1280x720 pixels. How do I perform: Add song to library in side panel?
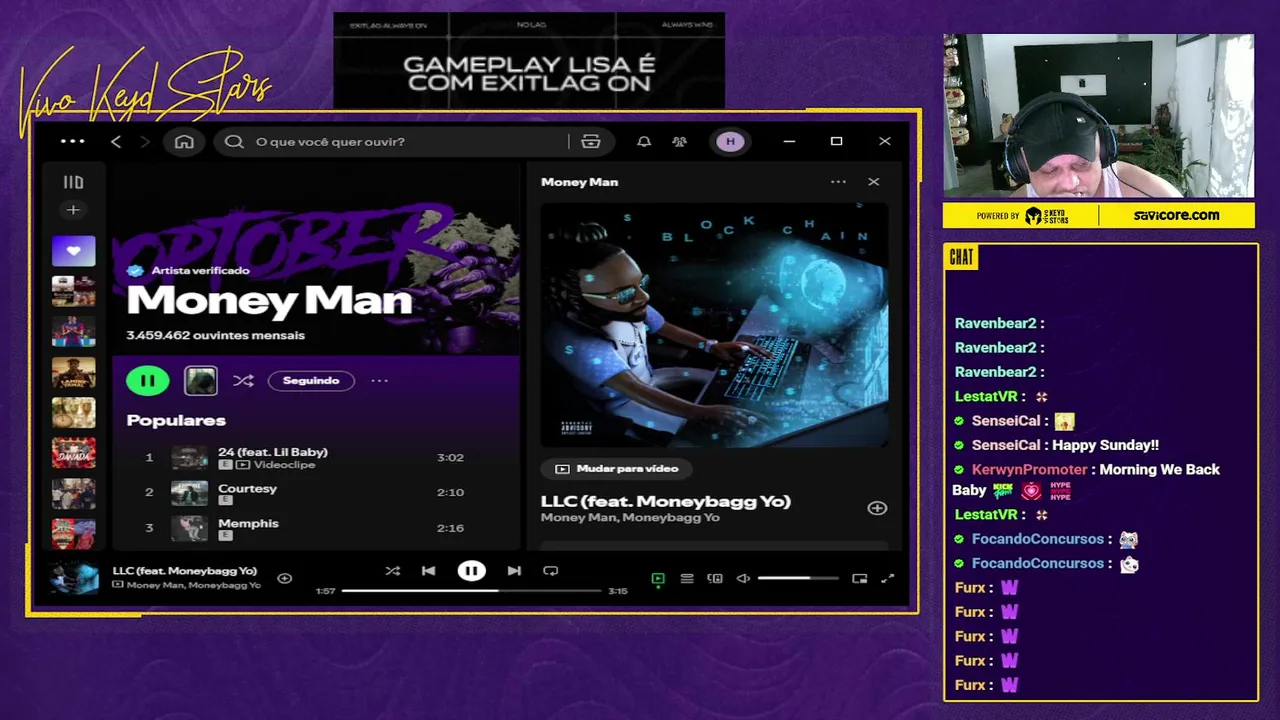(877, 508)
